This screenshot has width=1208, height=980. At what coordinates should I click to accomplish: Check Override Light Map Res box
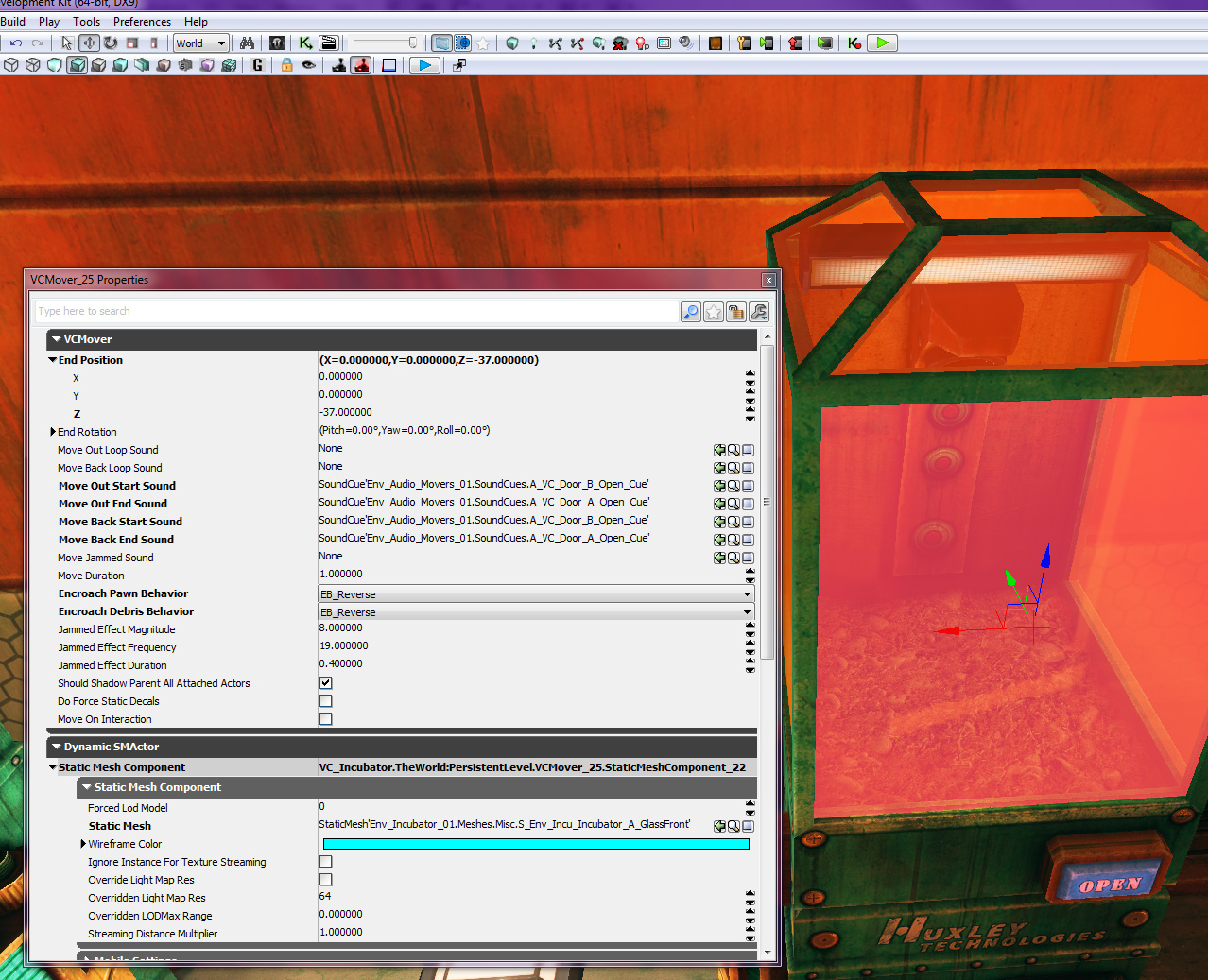click(325, 880)
